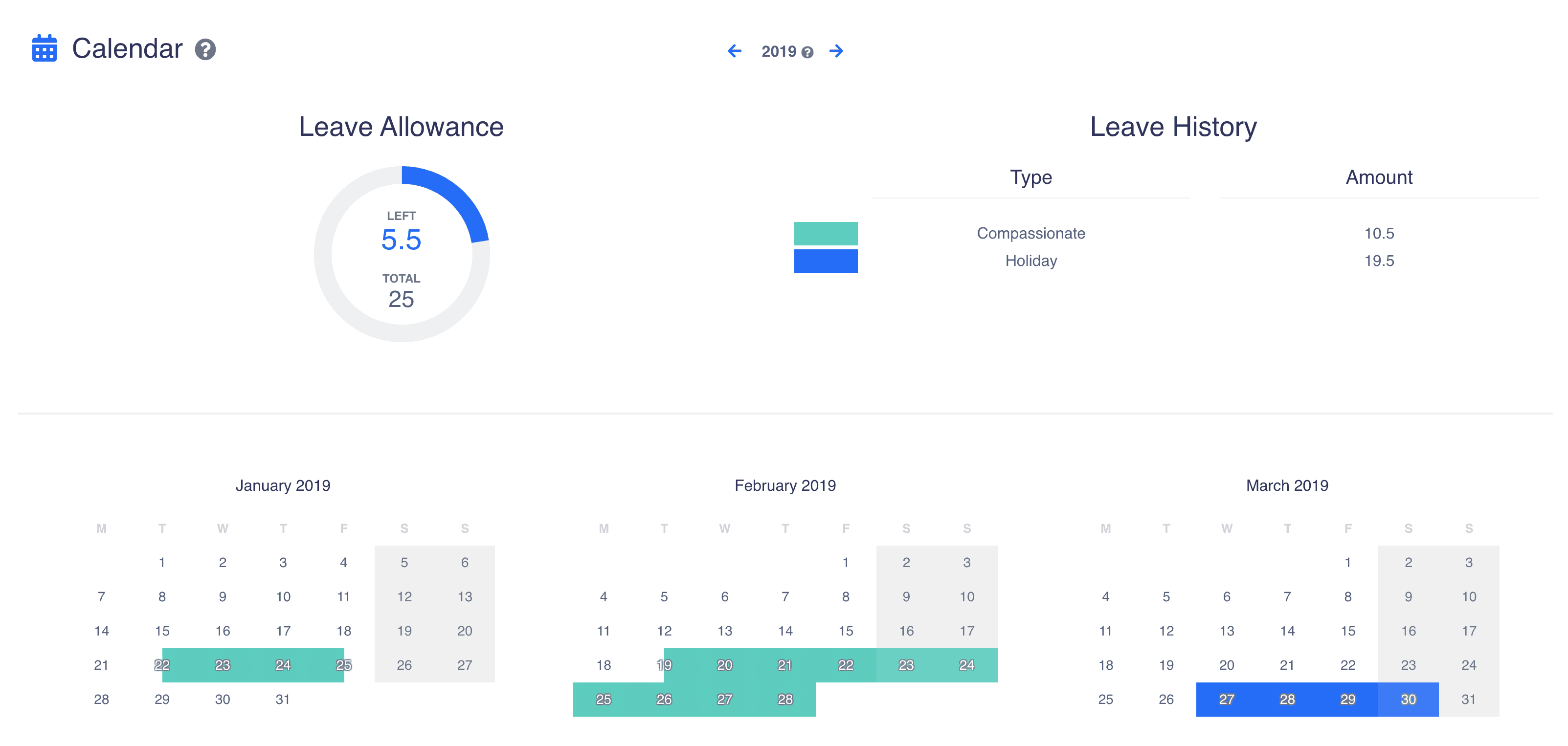Screen dimensions: 1568x746
Task: Go to next year with right arrow
Action: coord(836,51)
